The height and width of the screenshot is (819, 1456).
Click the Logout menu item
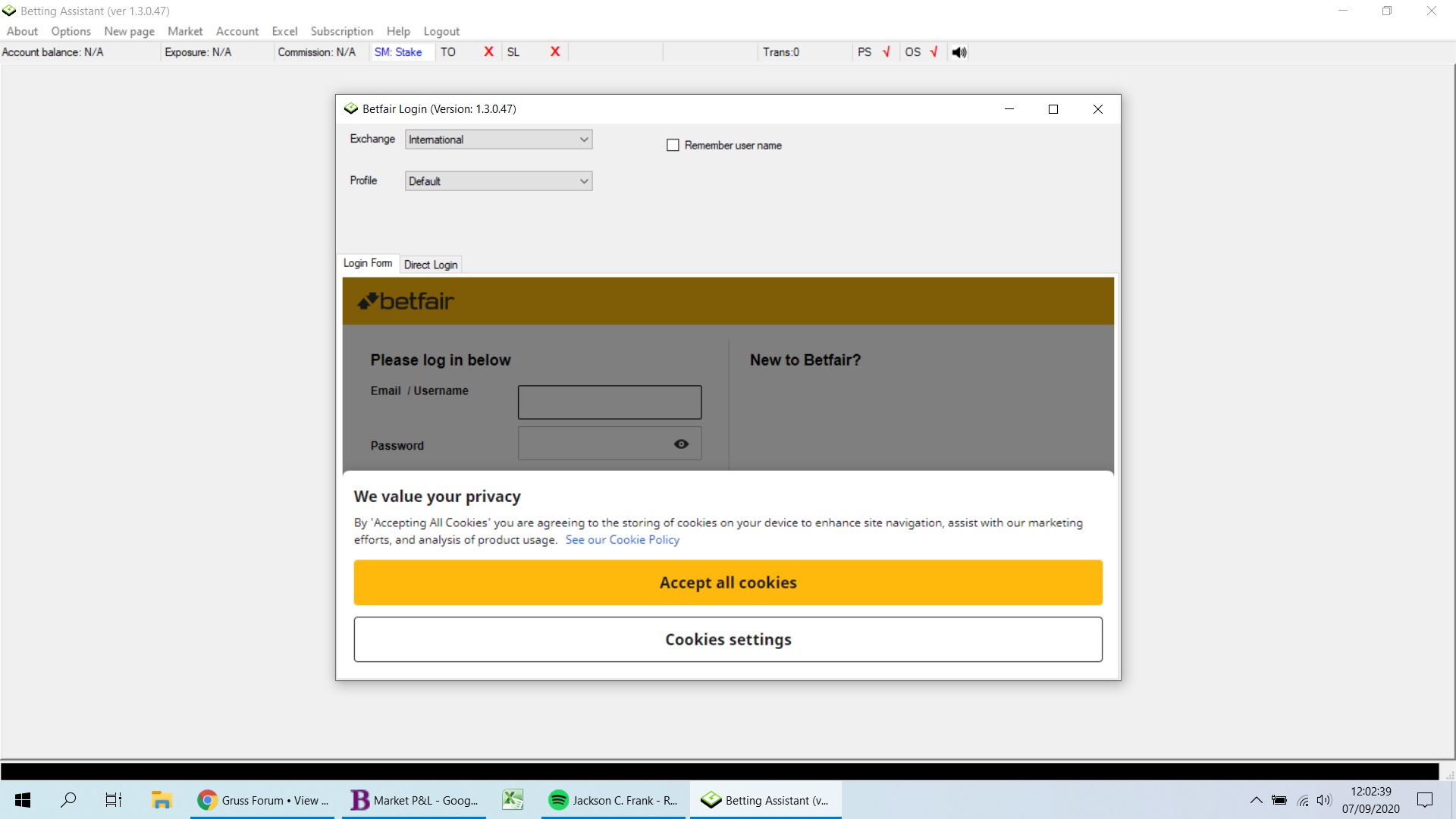pyautogui.click(x=441, y=31)
